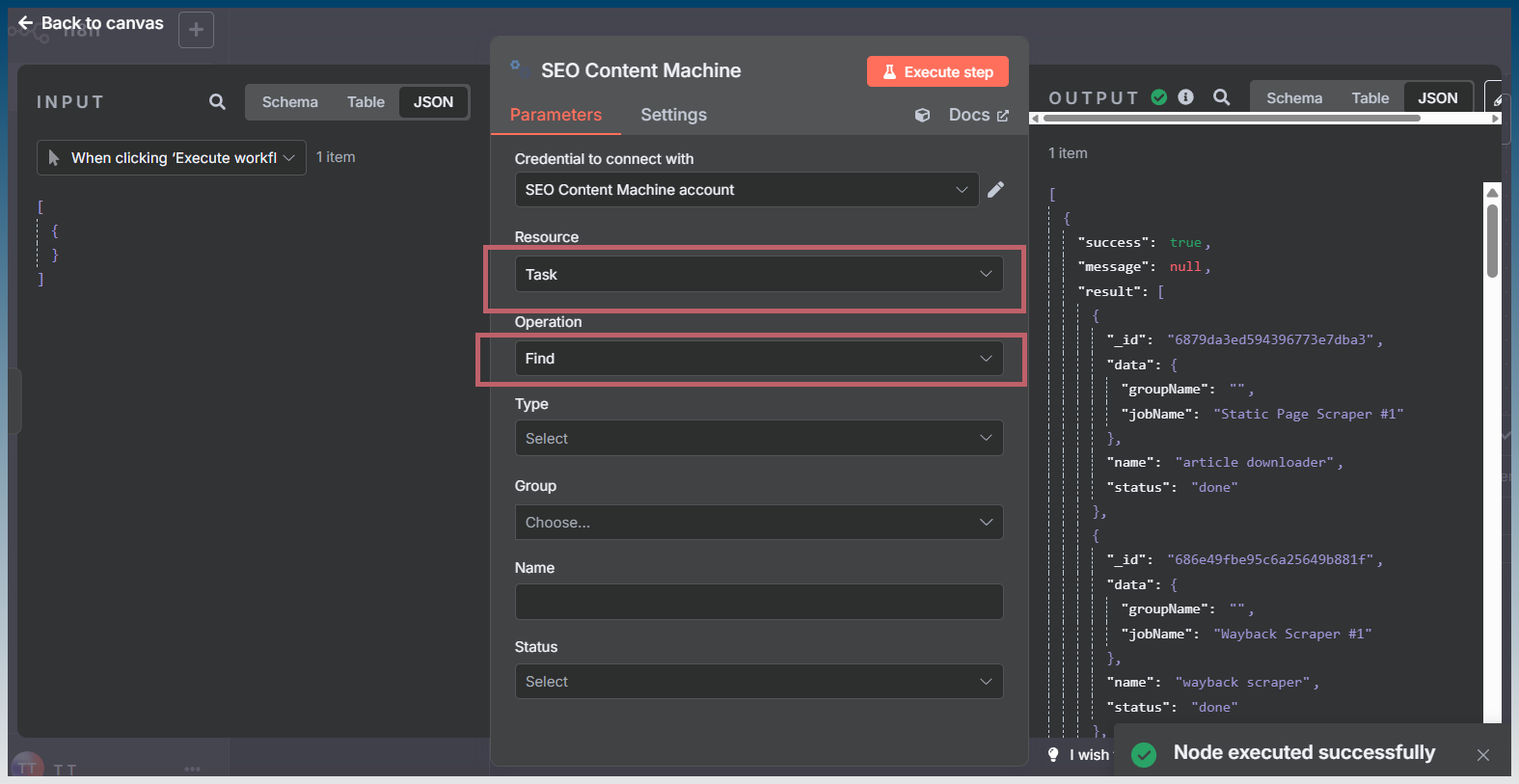Click the "Static Page Scraper #1" jobName value
The height and width of the screenshot is (784, 1519).
click(x=1308, y=414)
